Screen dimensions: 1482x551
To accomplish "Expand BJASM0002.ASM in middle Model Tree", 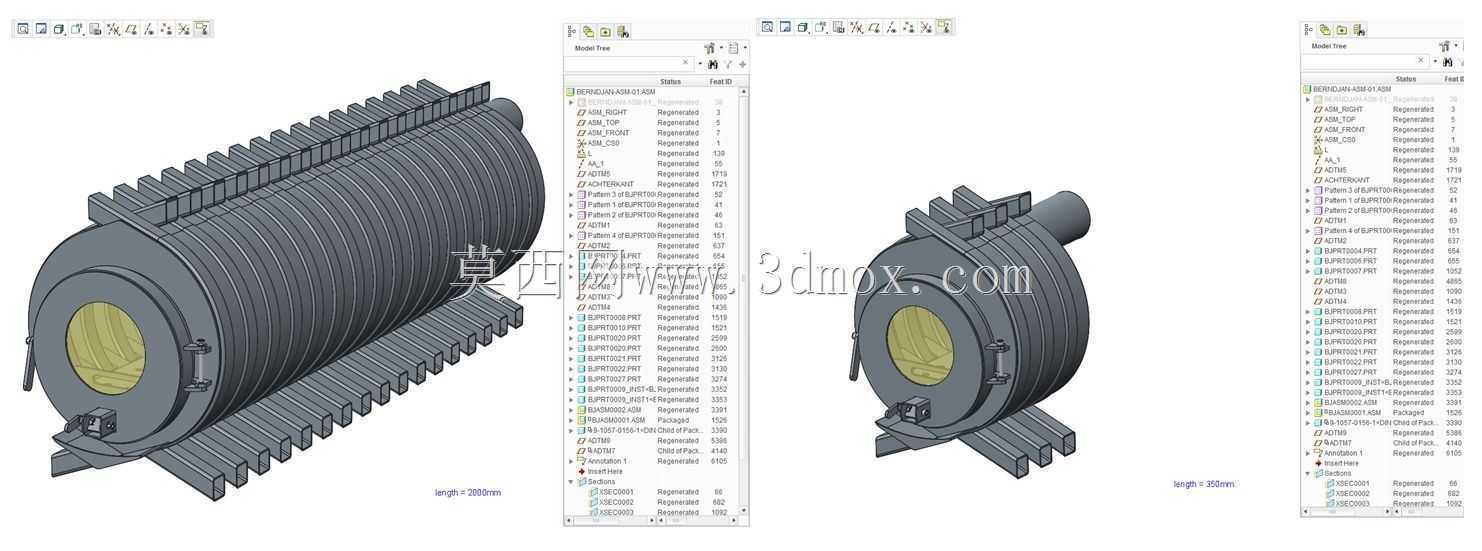I will click(571, 410).
